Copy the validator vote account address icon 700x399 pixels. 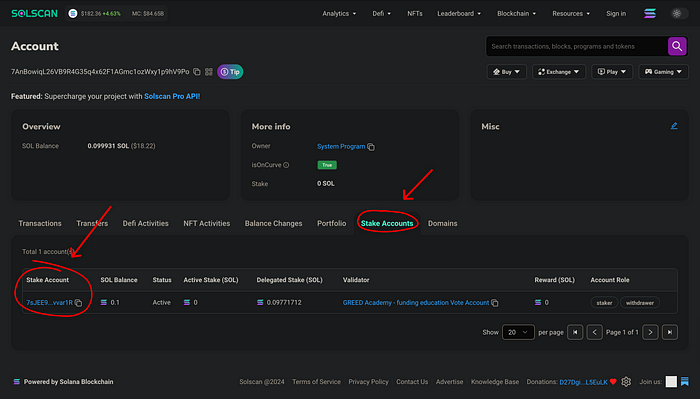coord(495,303)
